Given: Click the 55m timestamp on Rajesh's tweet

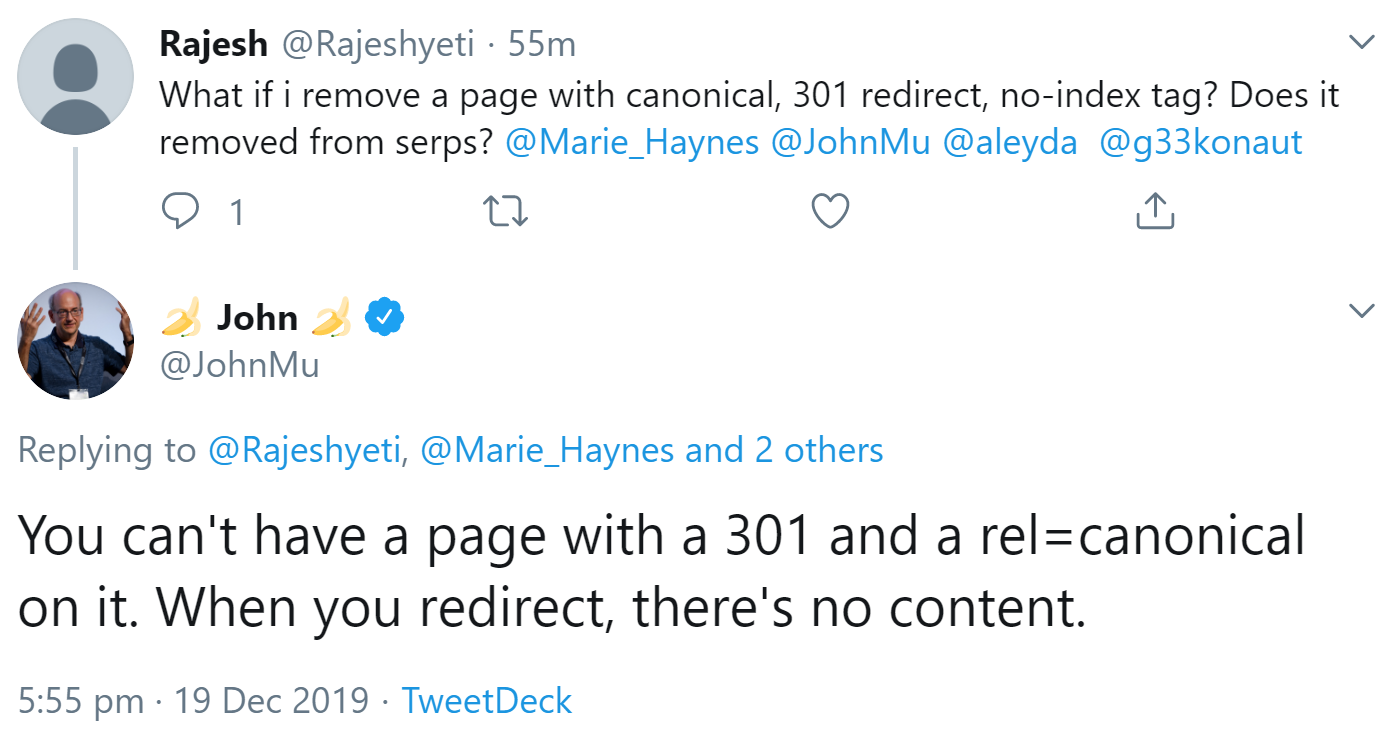Looking at the screenshot, I should point(543,43).
